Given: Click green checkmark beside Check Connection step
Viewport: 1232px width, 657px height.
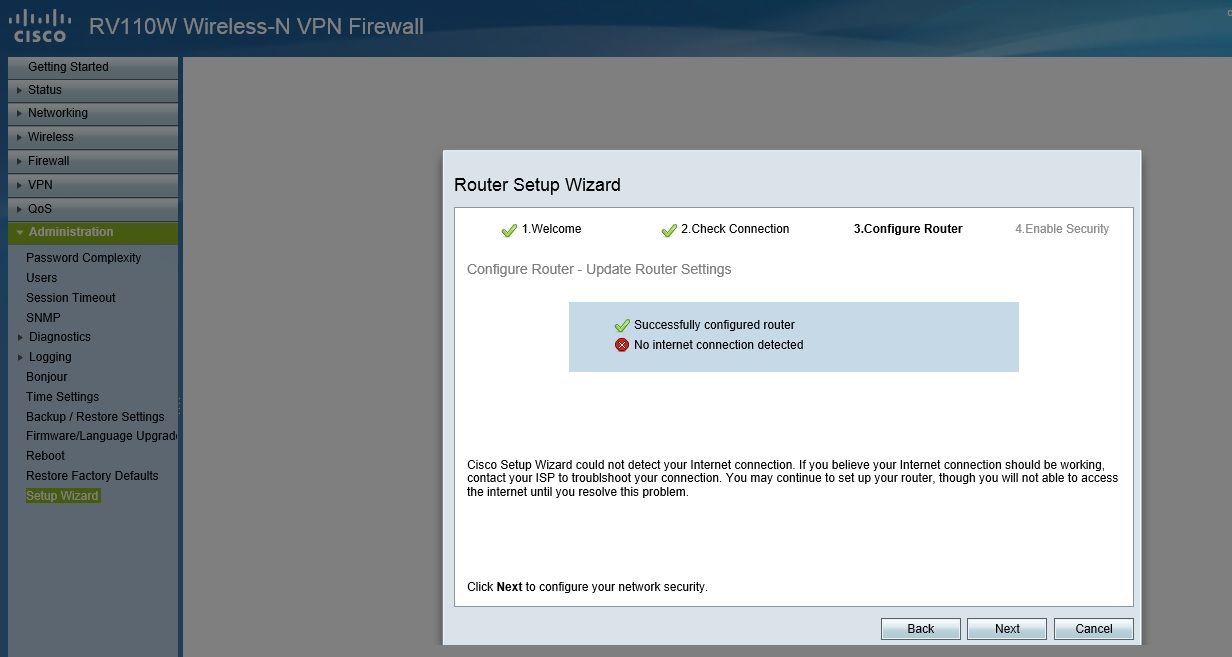Looking at the screenshot, I should (669, 230).
